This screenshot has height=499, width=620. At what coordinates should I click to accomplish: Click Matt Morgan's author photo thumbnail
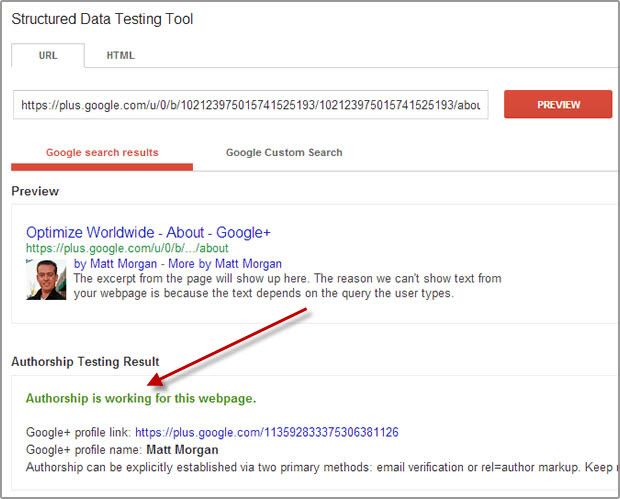46,280
